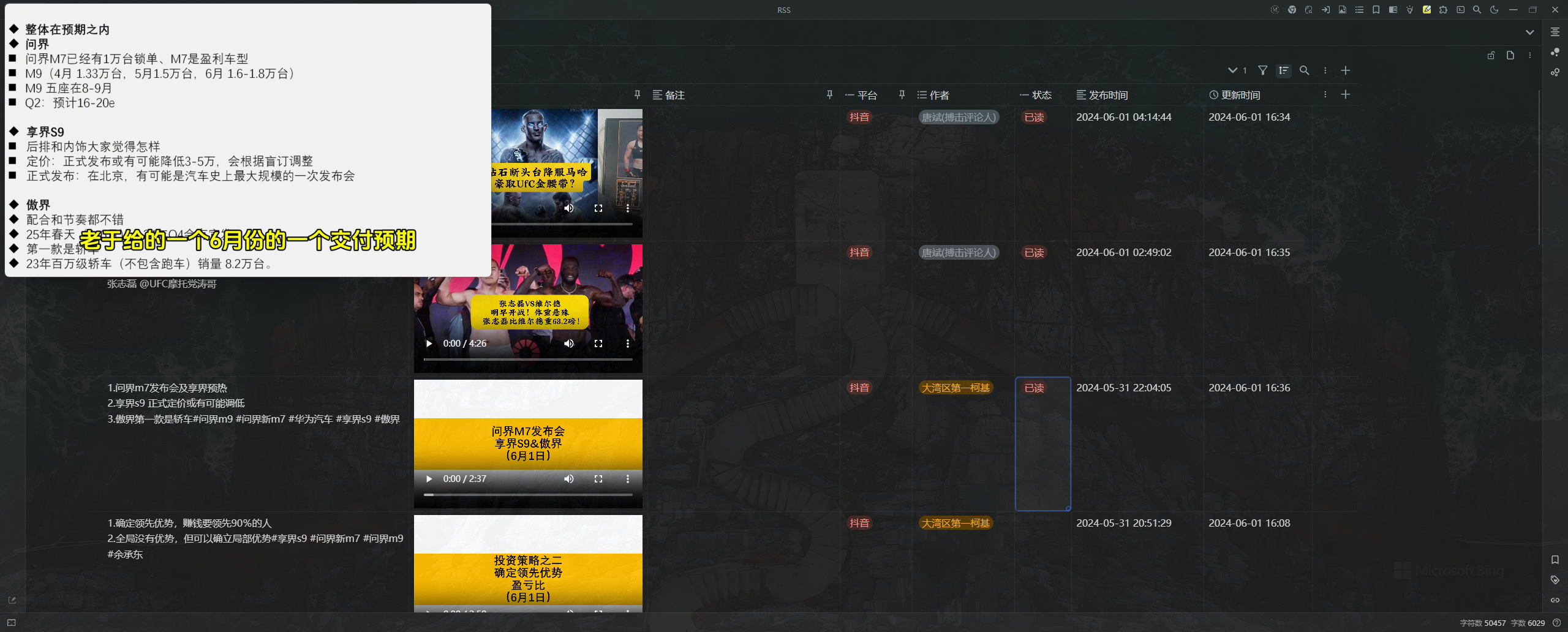Play the 4:26 张志磊VS维尔德 video
The image size is (1568, 632).
429,344
